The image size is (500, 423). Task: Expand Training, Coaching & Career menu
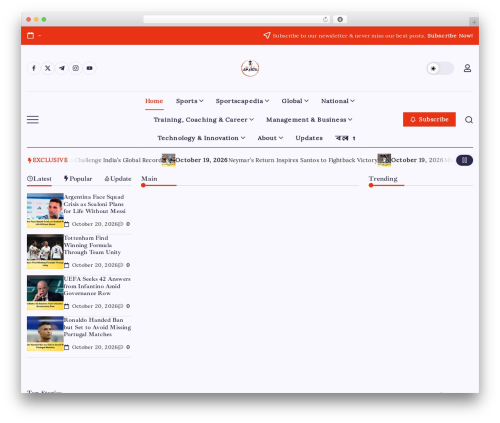[x=204, y=120]
